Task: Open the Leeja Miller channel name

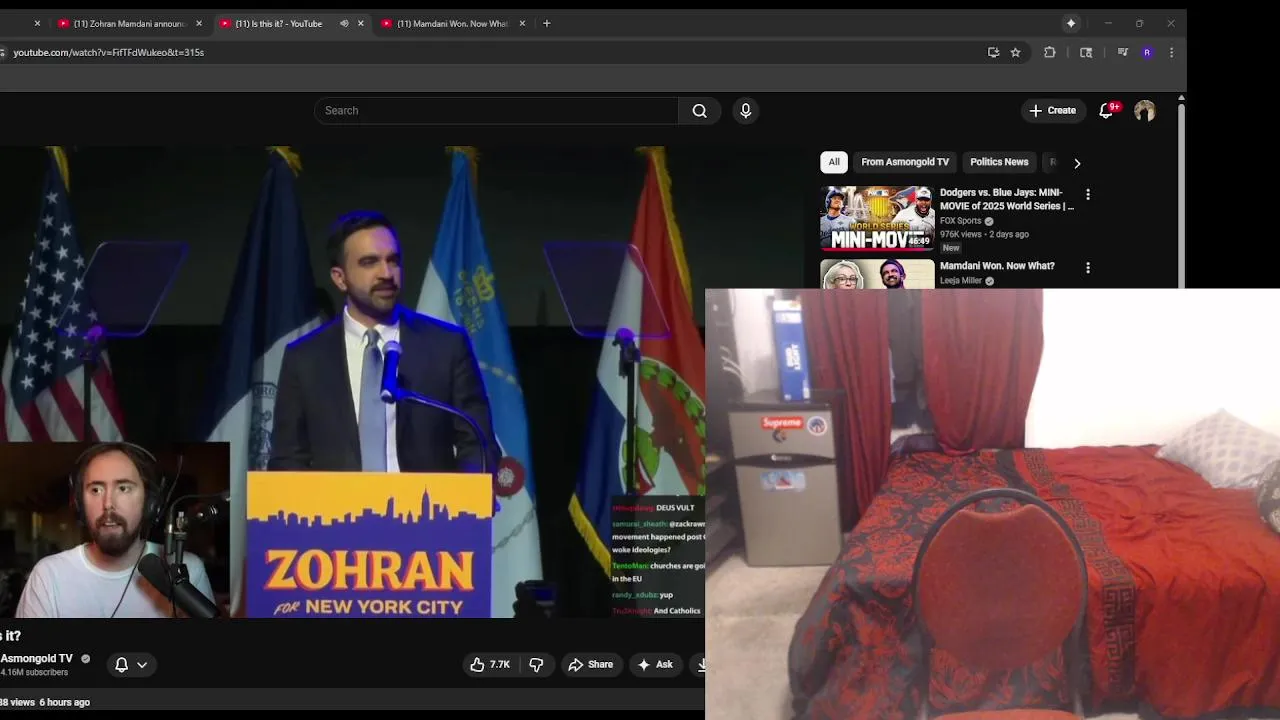Action: (x=961, y=281)
